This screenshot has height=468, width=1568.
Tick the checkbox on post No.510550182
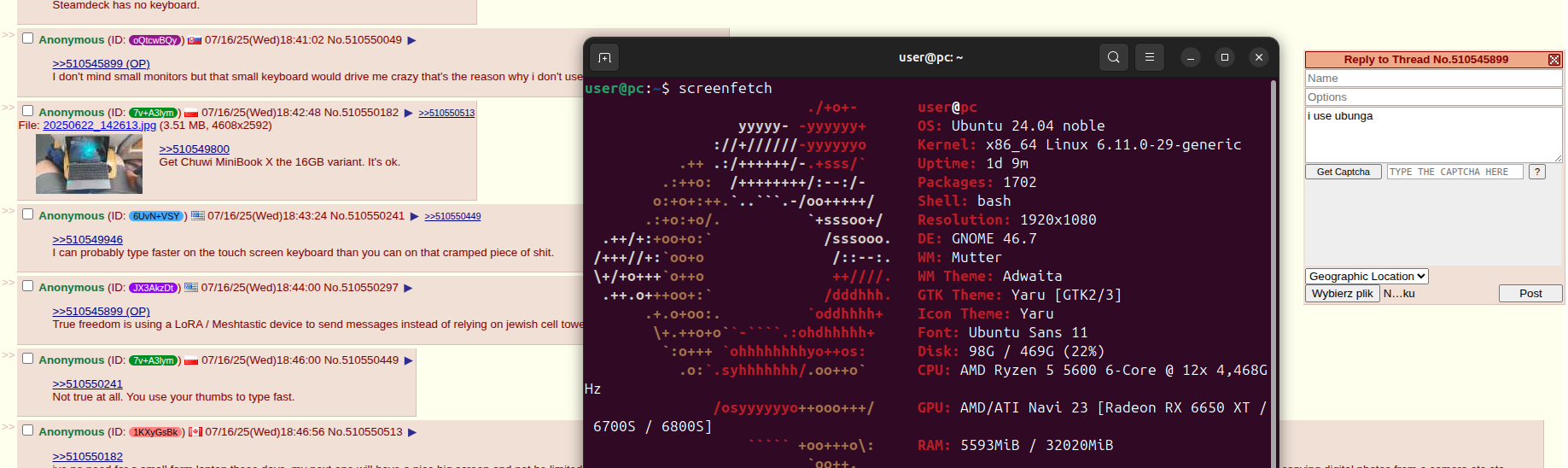pos(27,111)
